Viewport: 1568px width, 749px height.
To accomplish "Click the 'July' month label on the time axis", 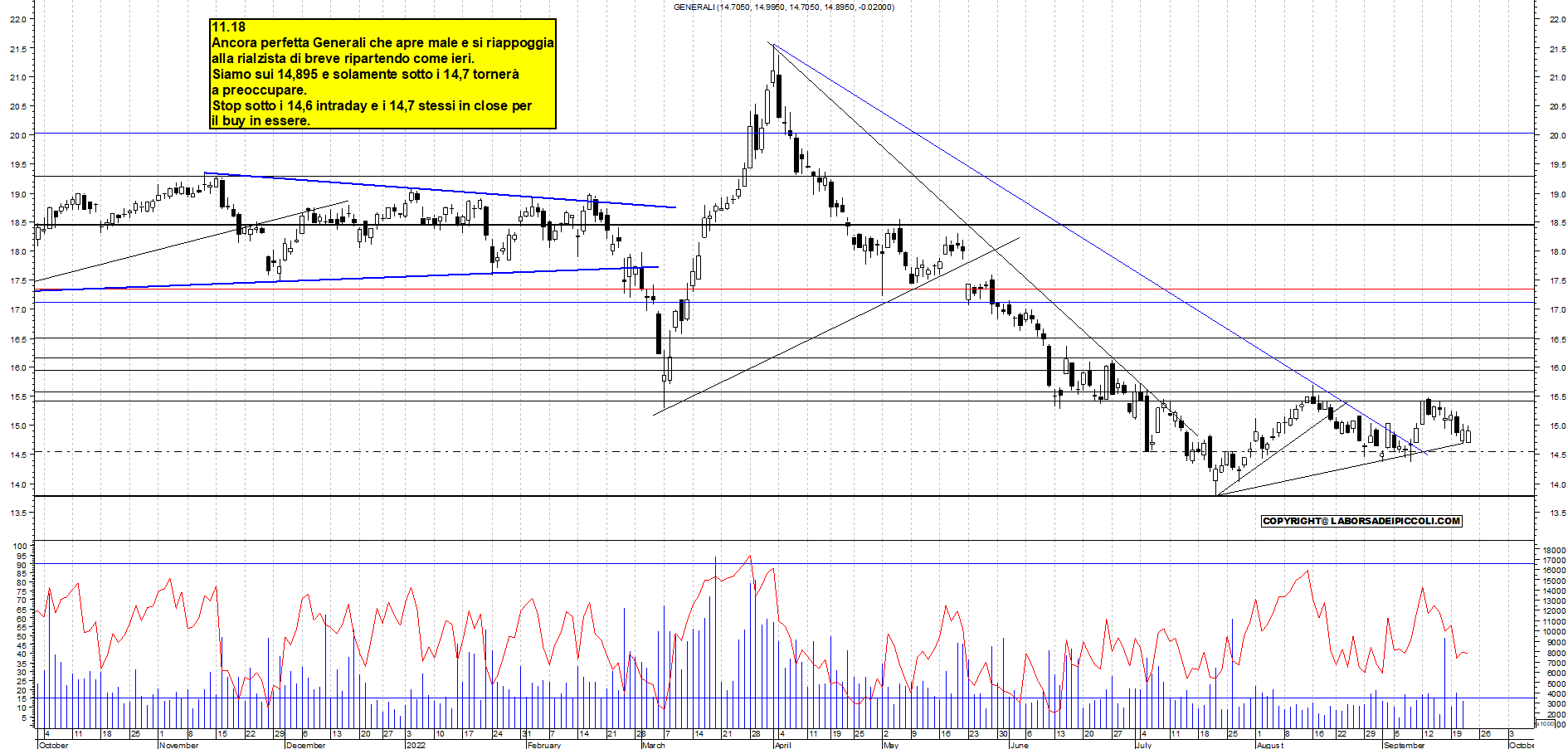I will 1143,745.
